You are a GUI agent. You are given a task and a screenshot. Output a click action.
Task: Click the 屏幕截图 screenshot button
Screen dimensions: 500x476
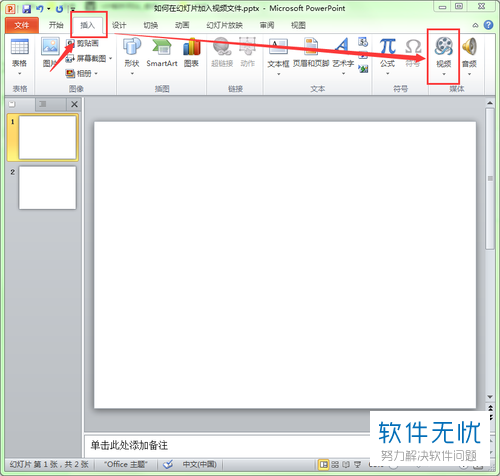coord(85,59)
